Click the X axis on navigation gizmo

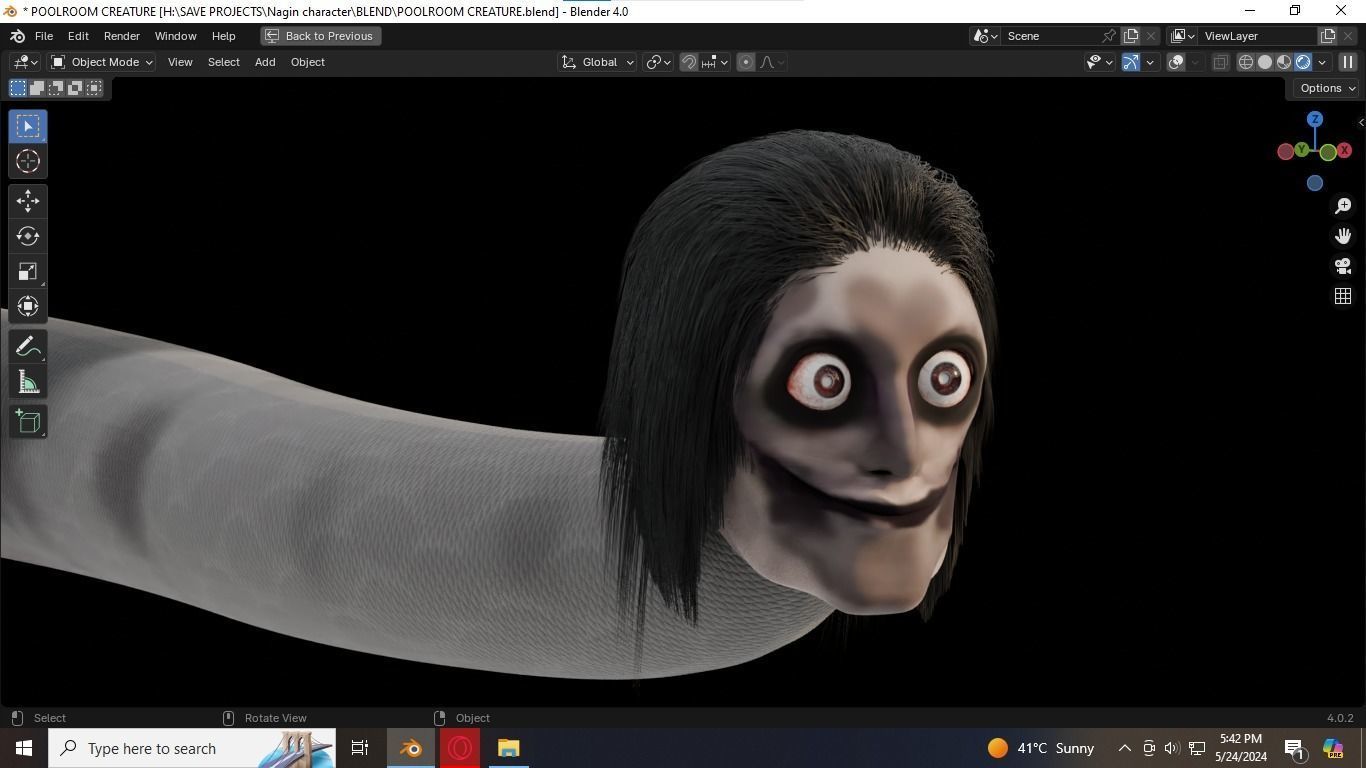click(x=1344, y=150)
